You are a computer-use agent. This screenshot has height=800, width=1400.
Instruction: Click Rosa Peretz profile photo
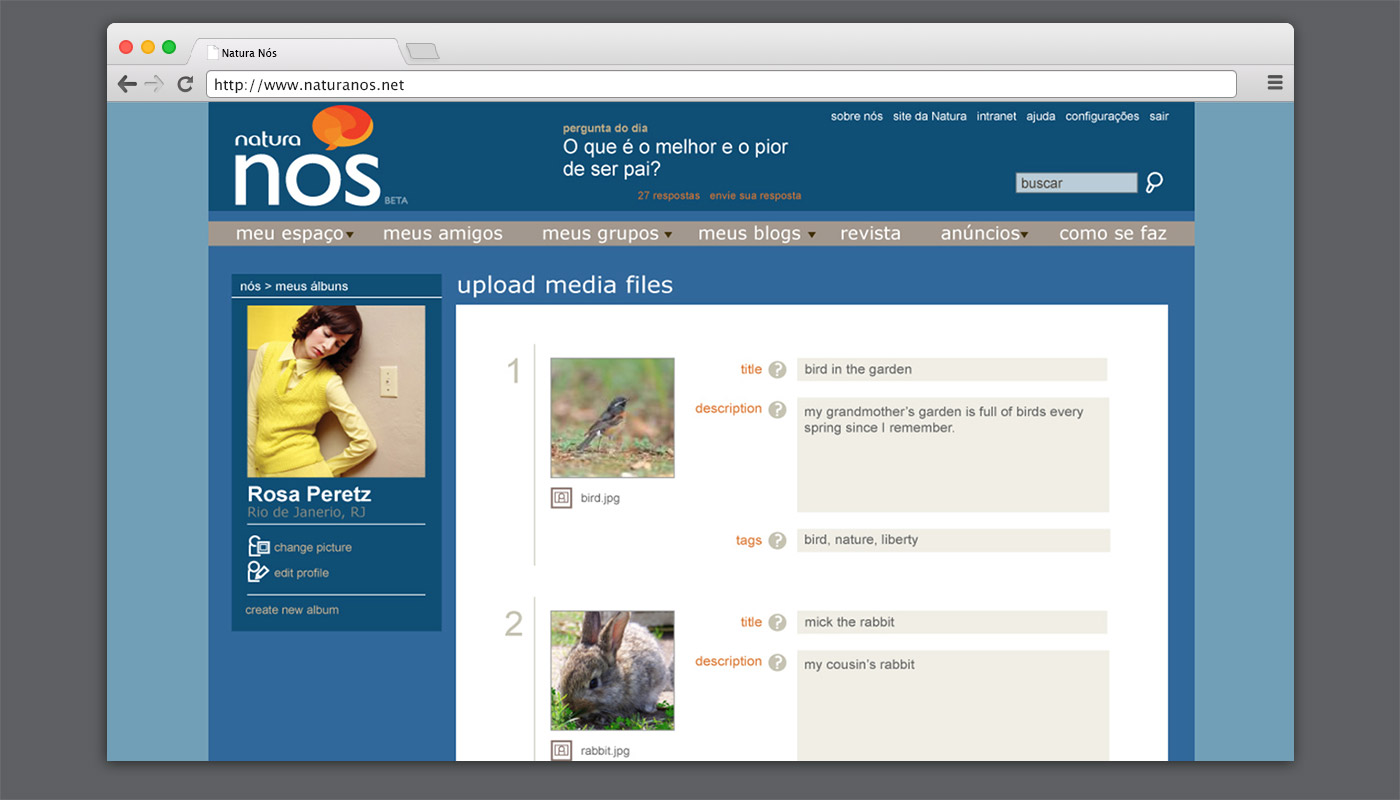(336, 391)
